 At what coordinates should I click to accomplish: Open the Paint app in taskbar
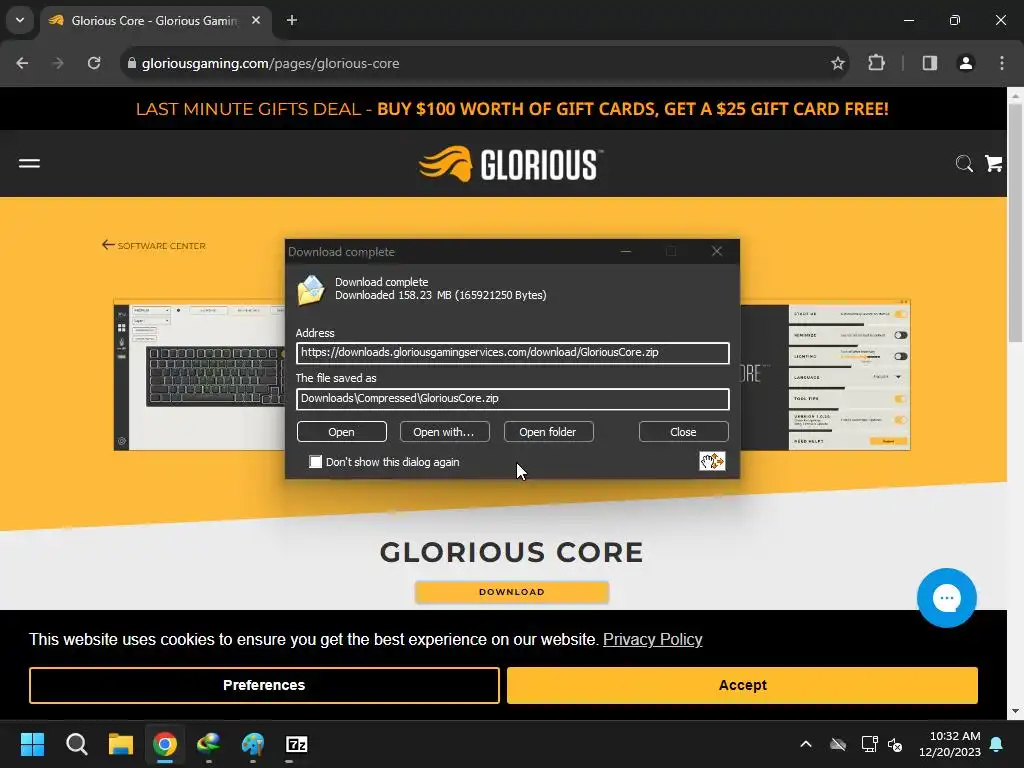253,744
